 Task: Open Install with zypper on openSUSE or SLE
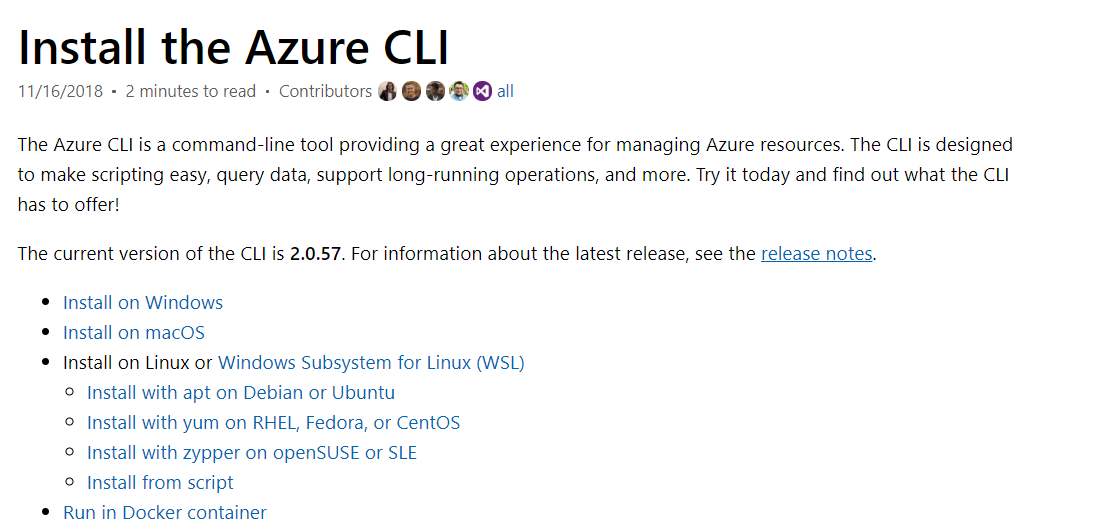pyautogui.click(x=252, y=452)
